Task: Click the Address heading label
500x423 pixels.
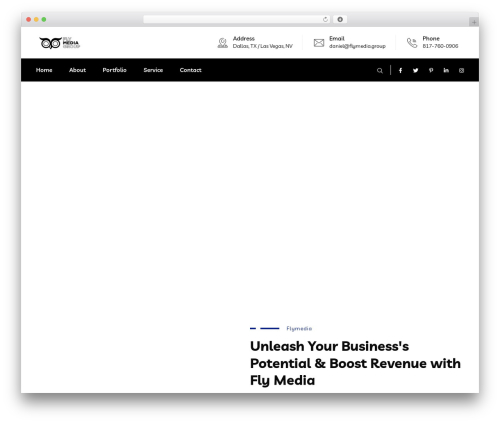Action: click(244, 39)
